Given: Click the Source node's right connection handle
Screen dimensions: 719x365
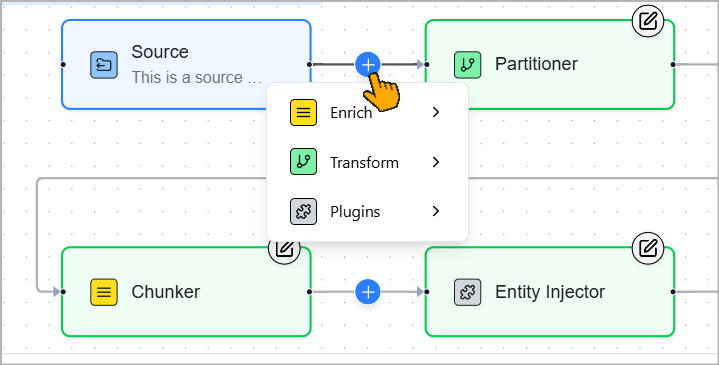Looking at the screenshot, I should click(x=310, y=65).
